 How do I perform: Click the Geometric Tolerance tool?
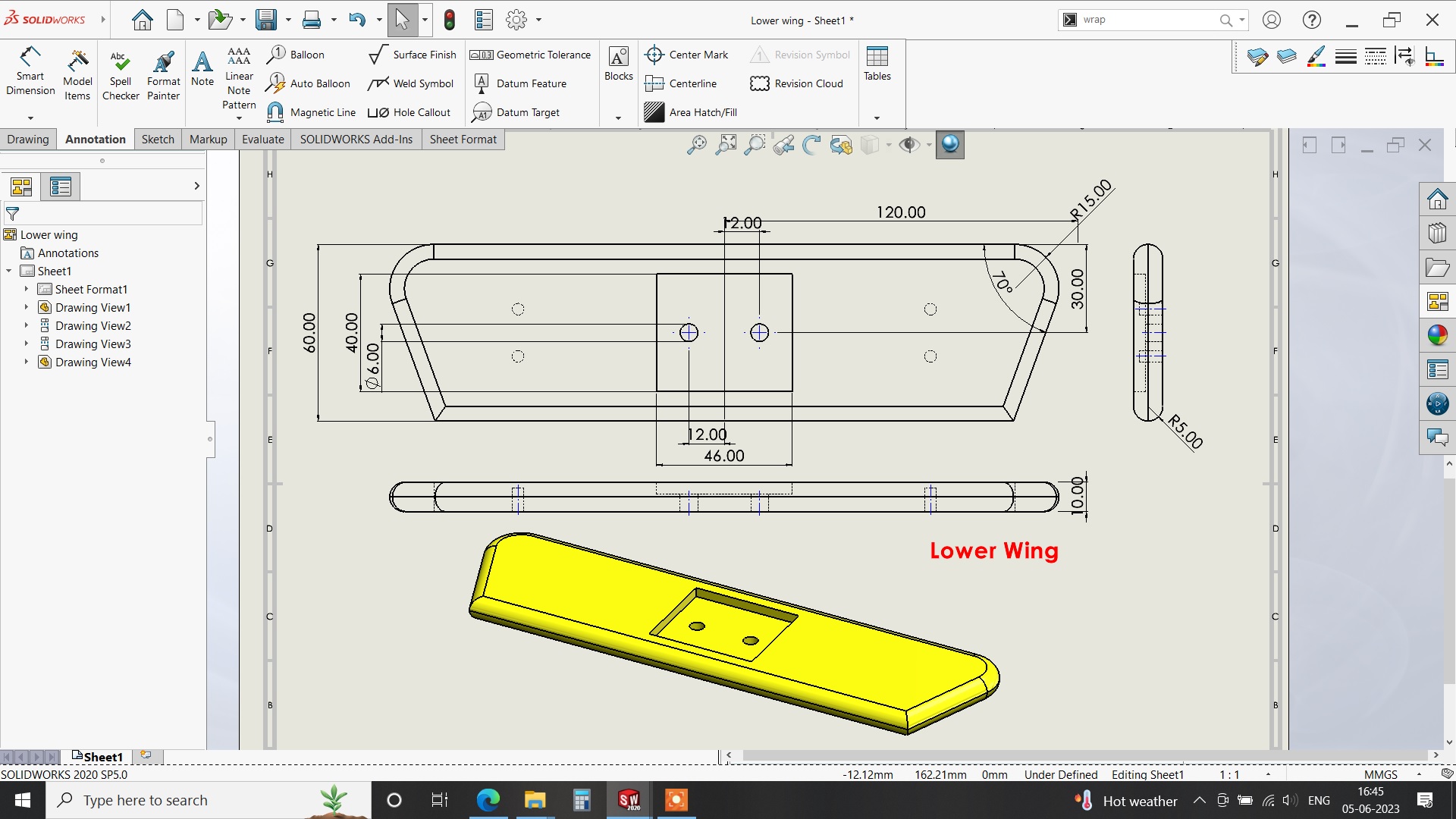point(530,55)
